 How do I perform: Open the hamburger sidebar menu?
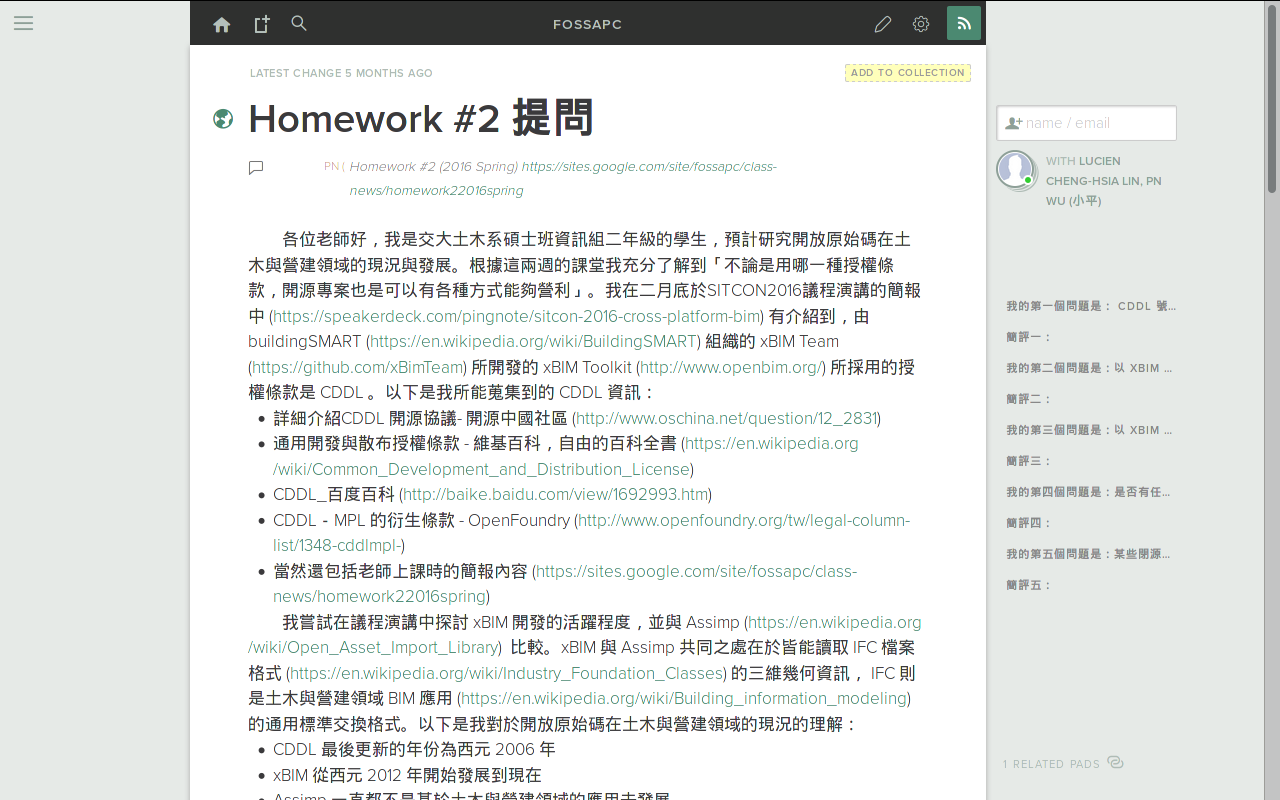[23, 23]
